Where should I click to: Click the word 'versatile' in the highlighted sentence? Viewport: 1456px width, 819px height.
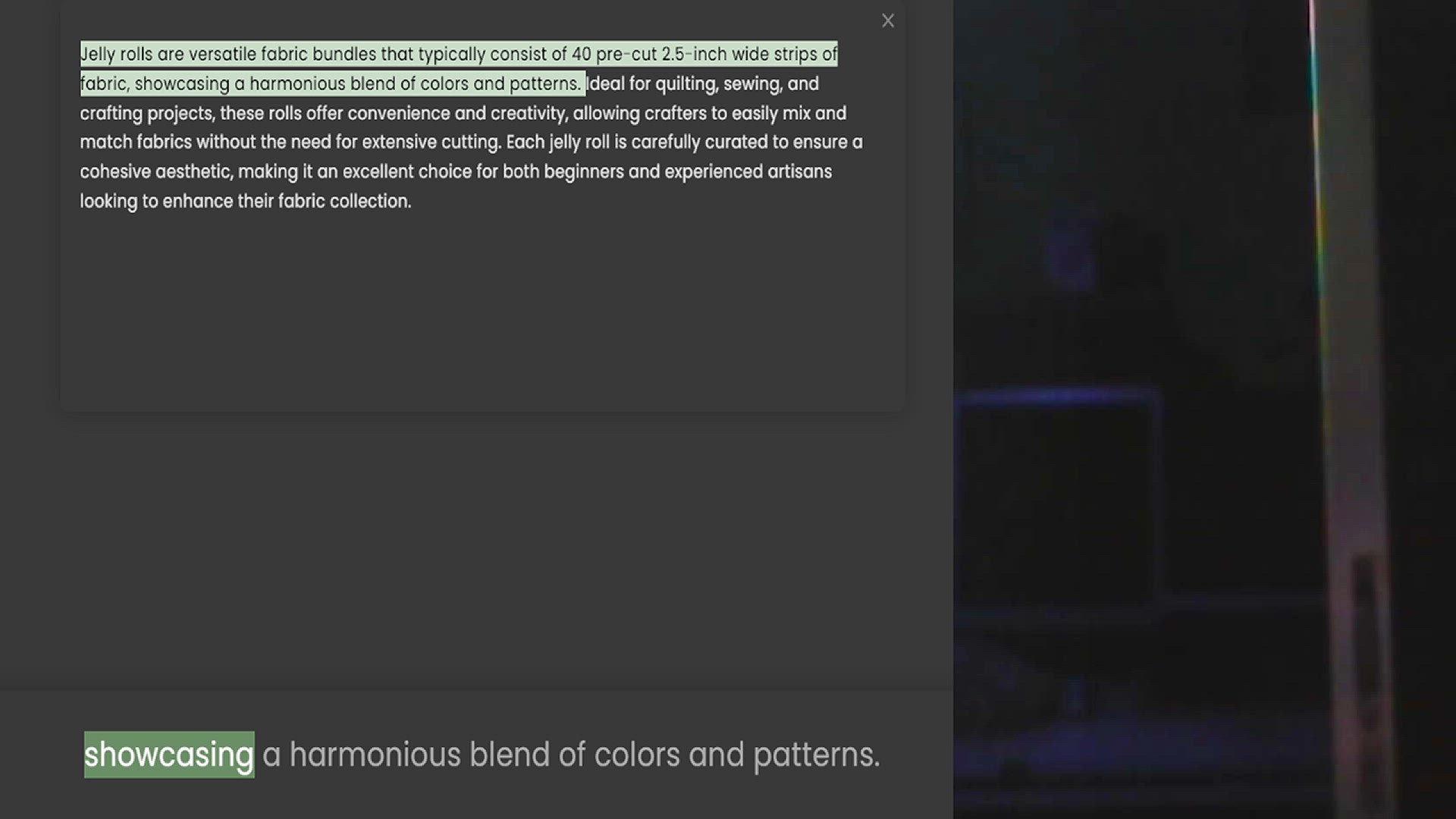[222, 55]
